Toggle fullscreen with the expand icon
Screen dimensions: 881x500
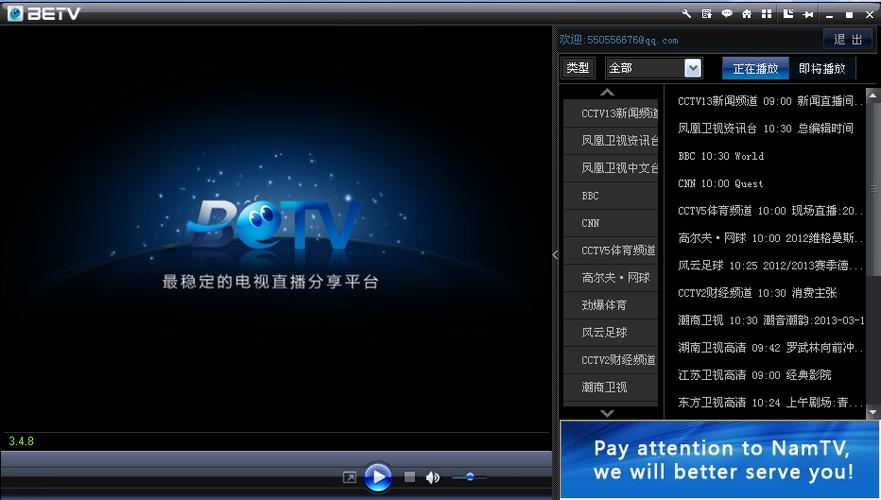coord(349,477)
